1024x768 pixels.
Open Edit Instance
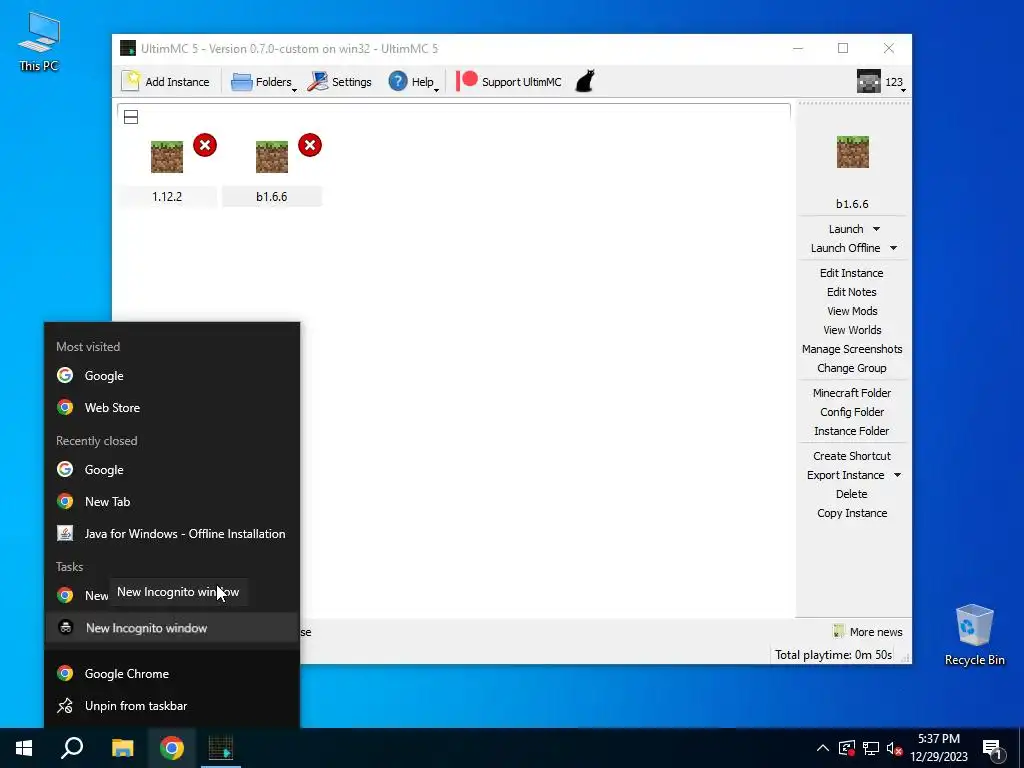tap(852, 273)
